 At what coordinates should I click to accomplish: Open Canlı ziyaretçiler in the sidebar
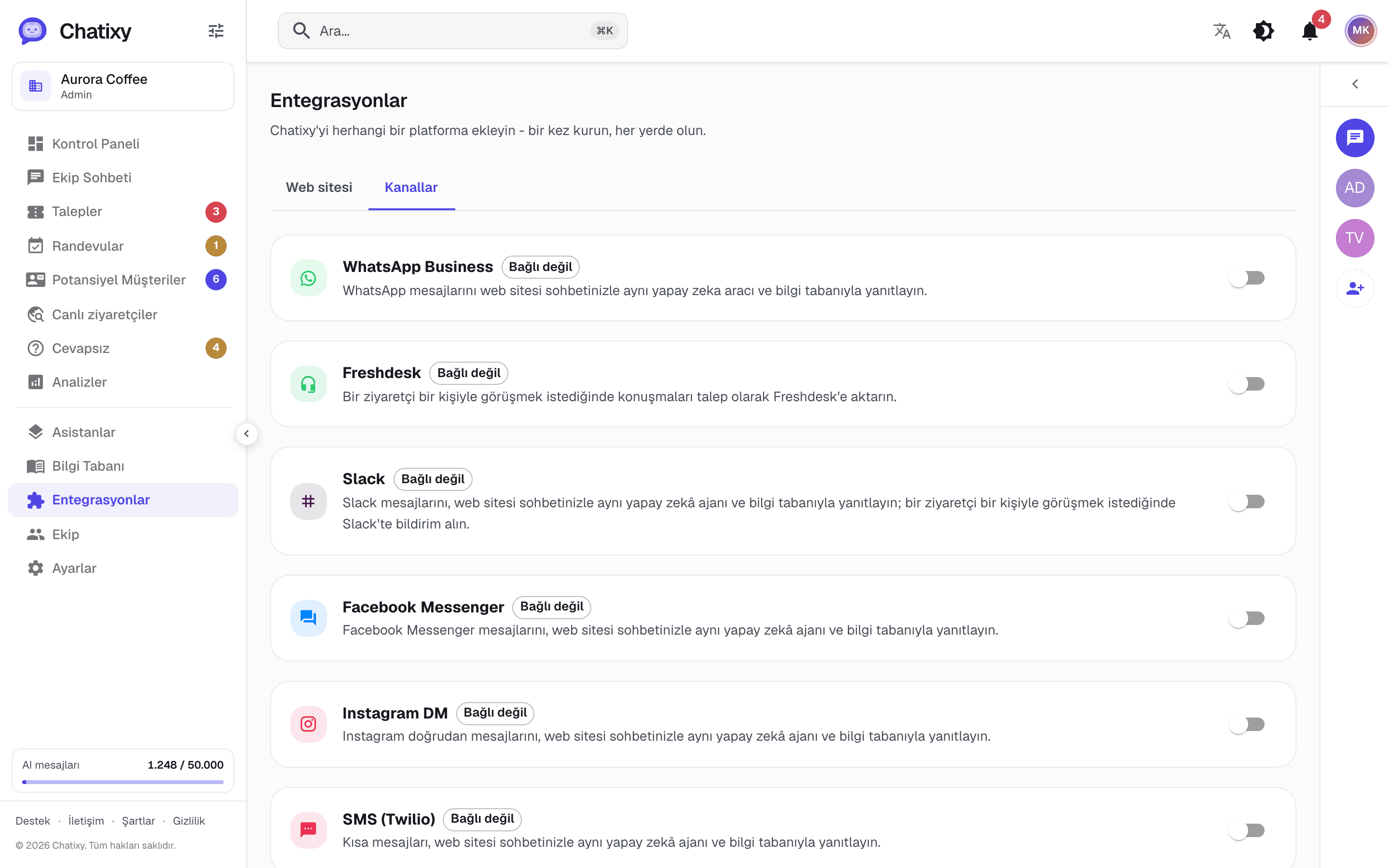[x=123, y=314]
